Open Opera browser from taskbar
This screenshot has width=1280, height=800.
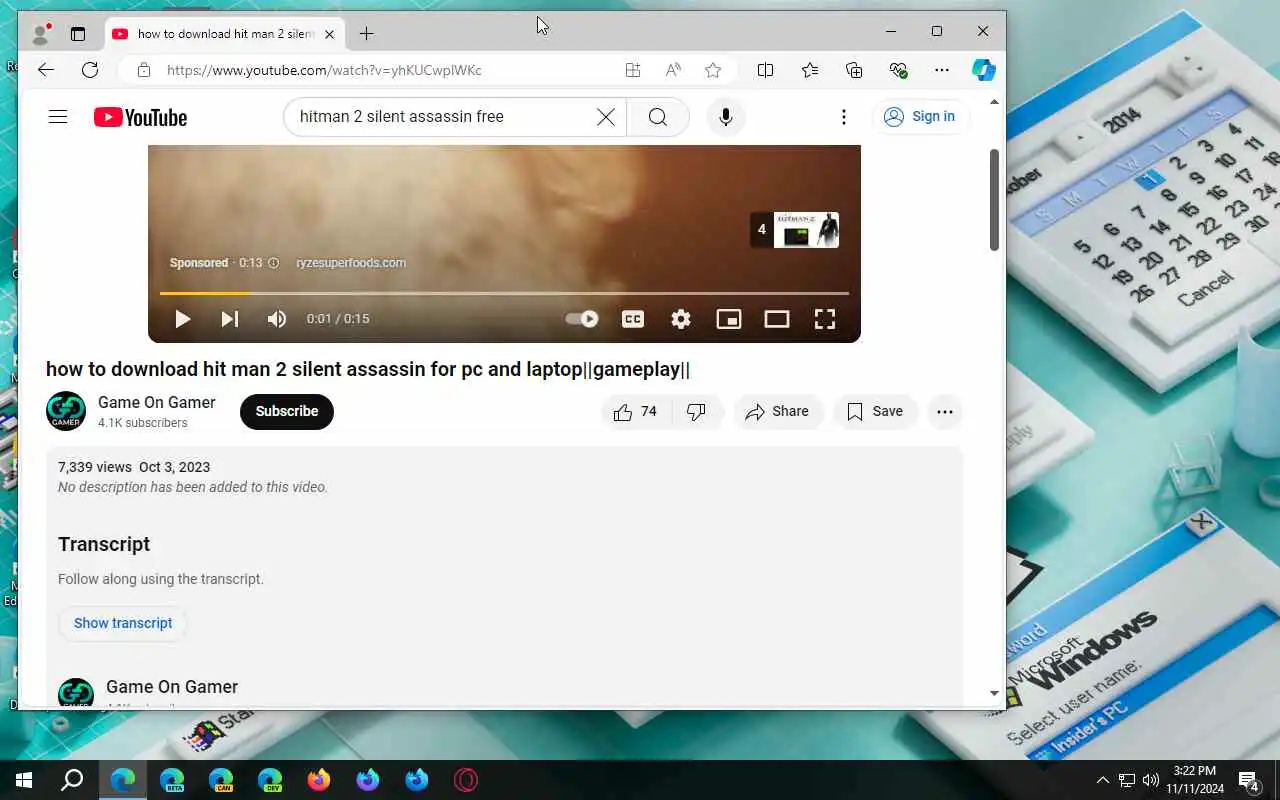(466, 780)
